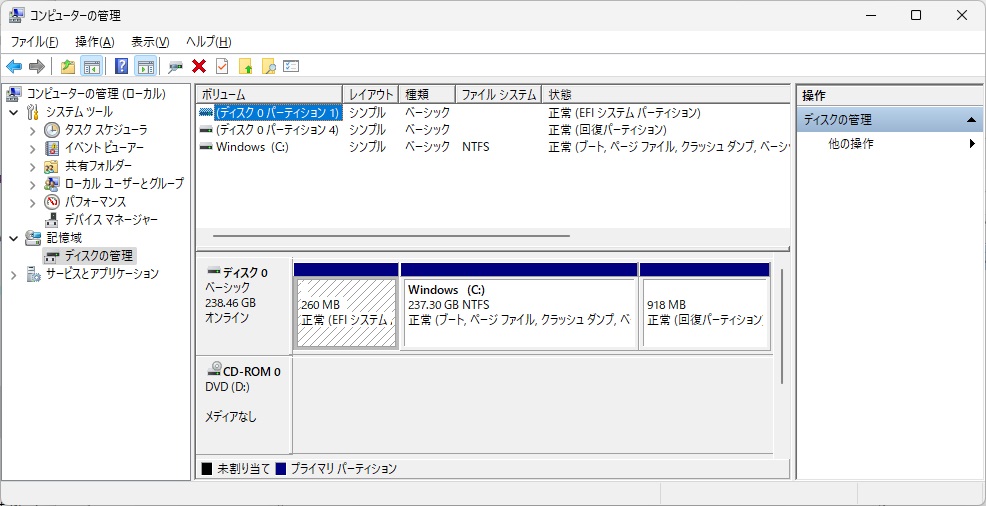Sort by the ボリューム column header
Viewport: 986px width, 506px height.
(x=269, y=94)
